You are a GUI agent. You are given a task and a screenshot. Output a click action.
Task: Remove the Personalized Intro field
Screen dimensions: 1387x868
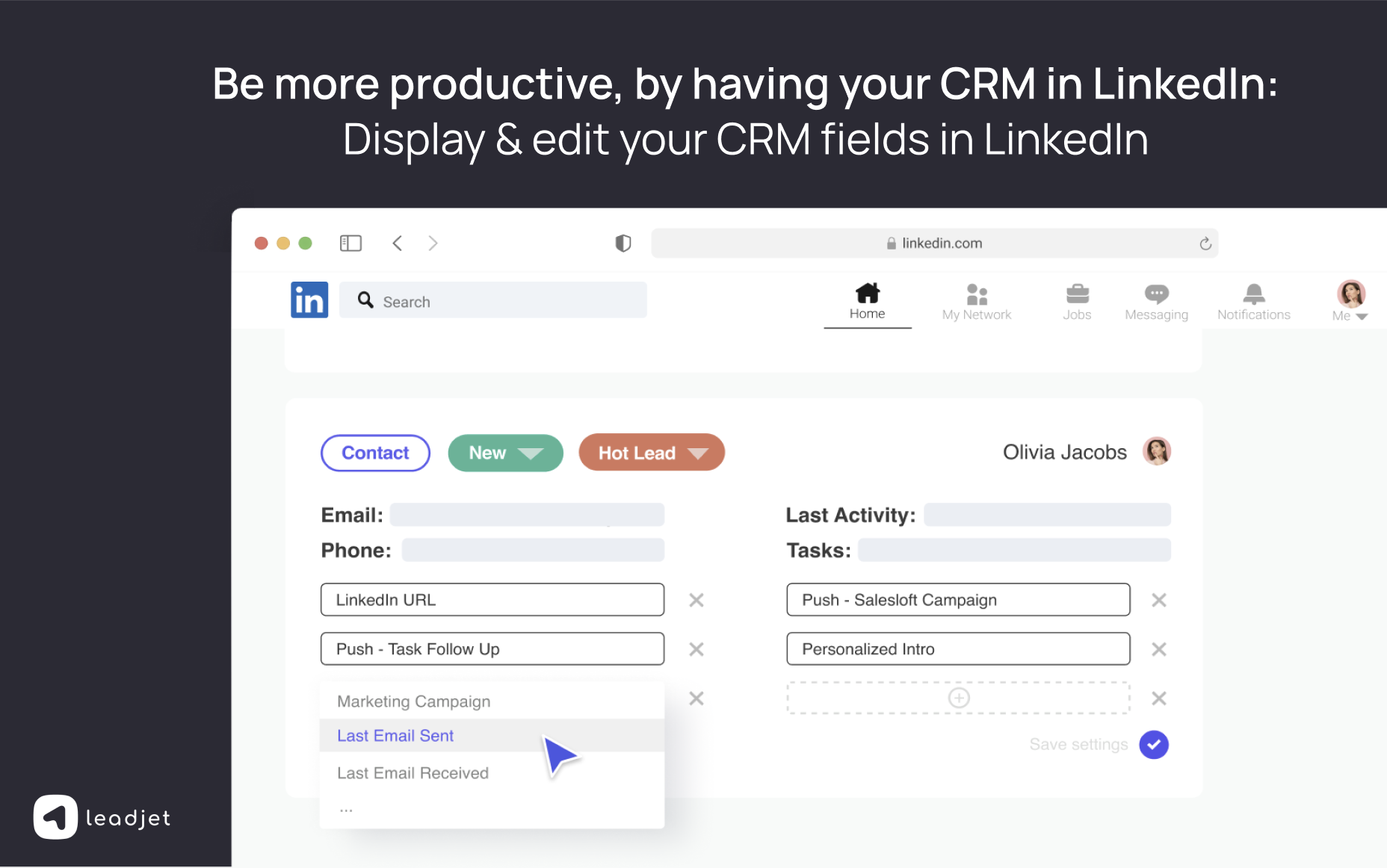tap(1159, 649)
